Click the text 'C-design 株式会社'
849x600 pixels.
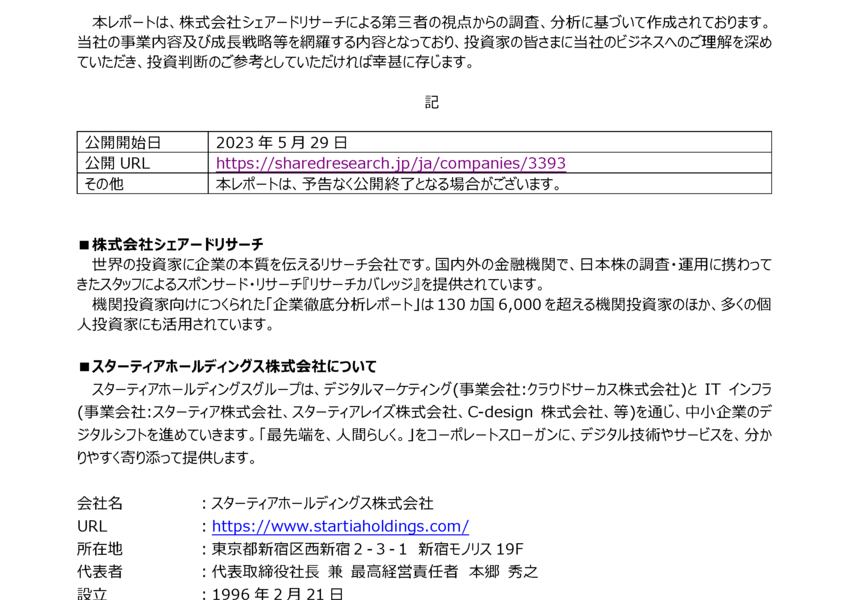pyautogui.click(x=535, y=413)
